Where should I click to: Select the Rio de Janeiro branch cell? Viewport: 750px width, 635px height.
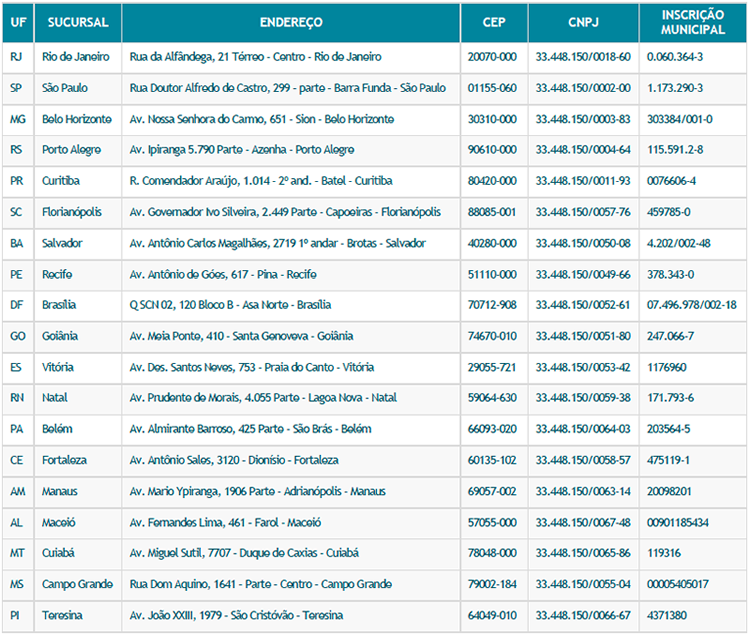pyautogui.click(x=76, y=57)
